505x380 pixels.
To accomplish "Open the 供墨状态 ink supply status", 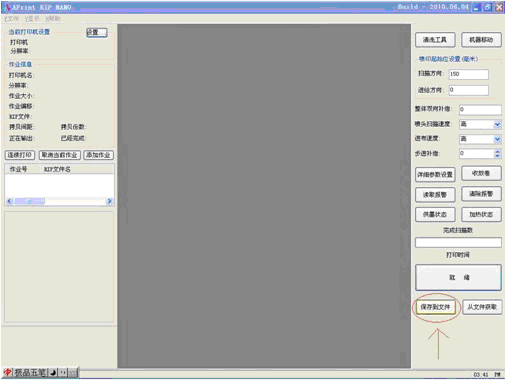I will point(435,214).
